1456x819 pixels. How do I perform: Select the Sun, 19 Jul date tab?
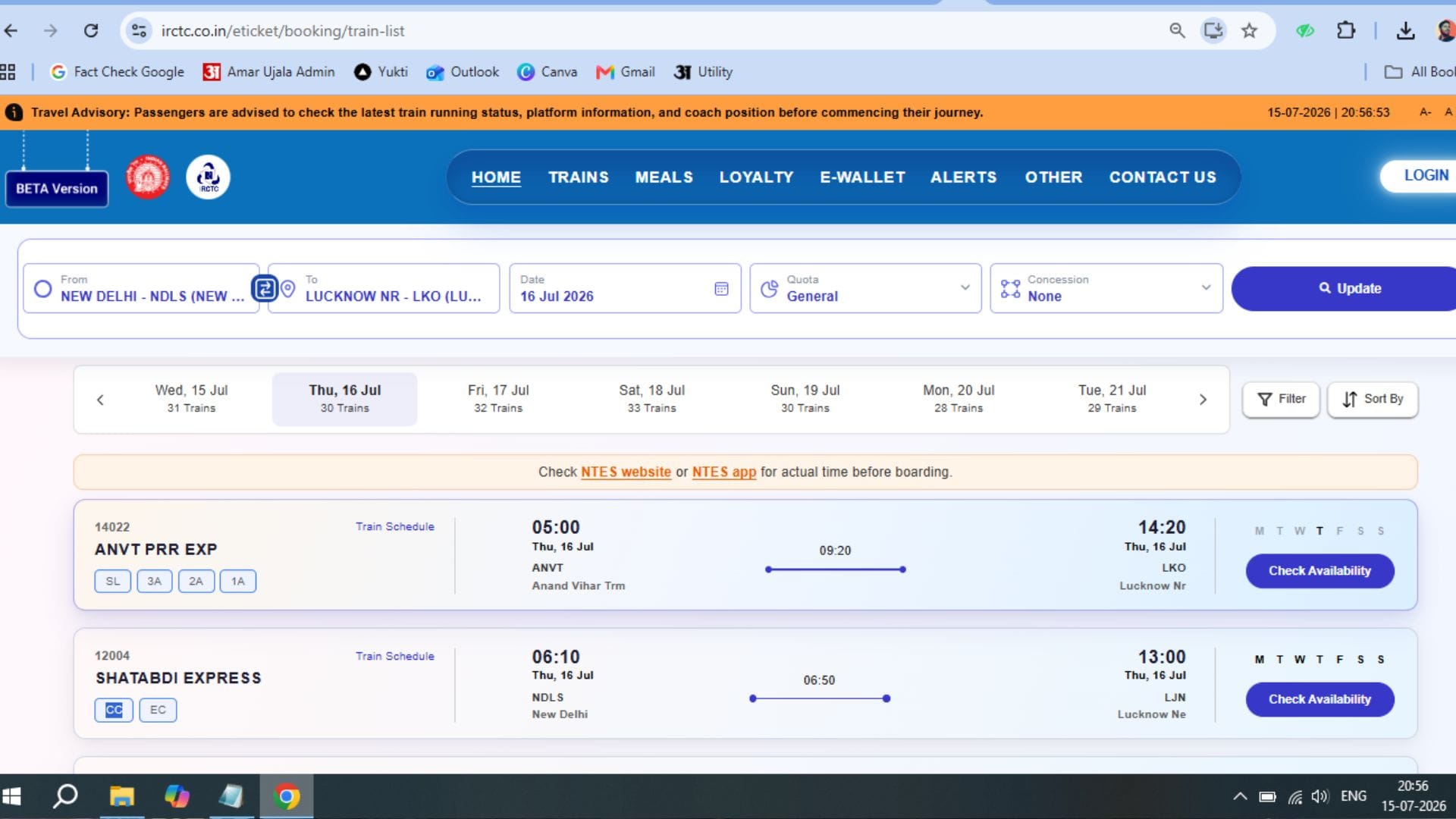[805, 399]
